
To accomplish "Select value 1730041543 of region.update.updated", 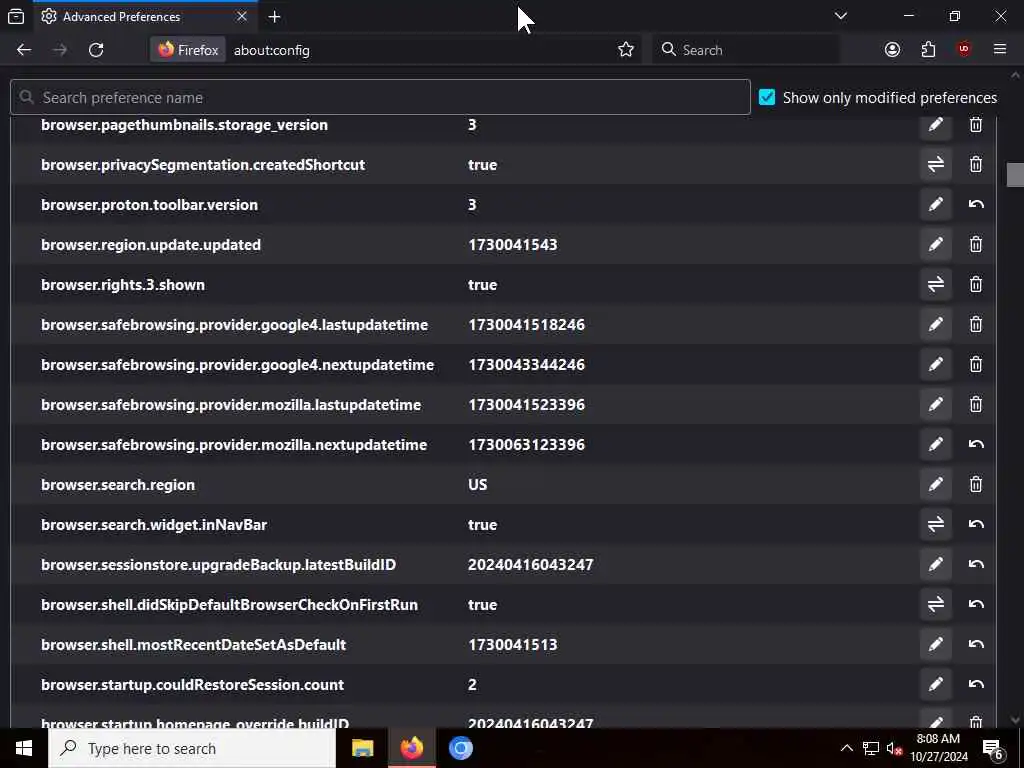I will tap(513, 245).
